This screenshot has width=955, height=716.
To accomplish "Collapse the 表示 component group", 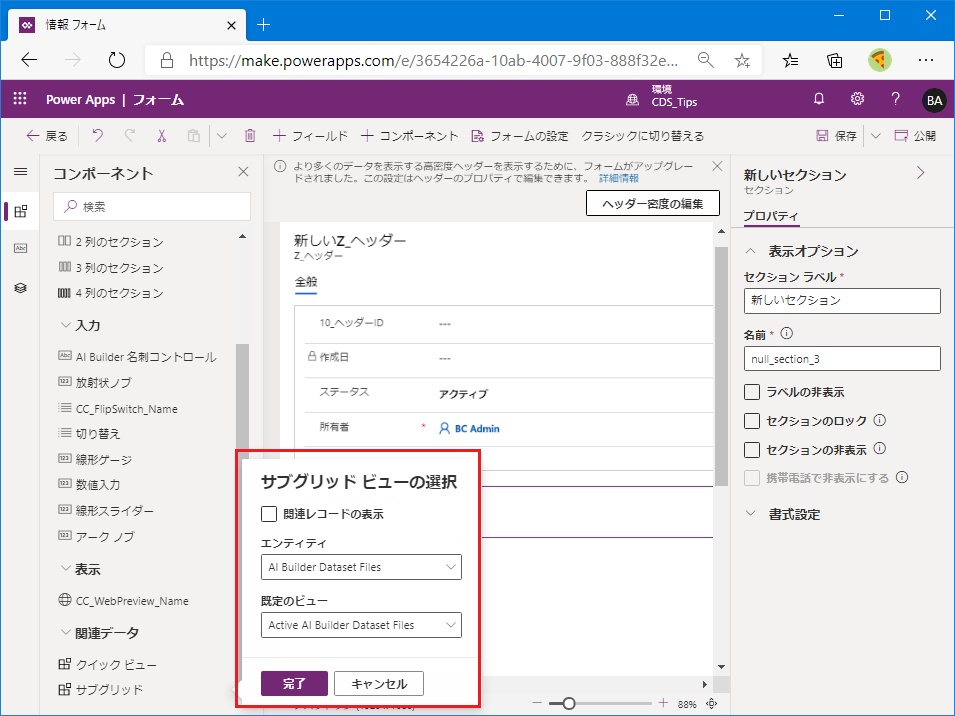I will tap(66, 569).
